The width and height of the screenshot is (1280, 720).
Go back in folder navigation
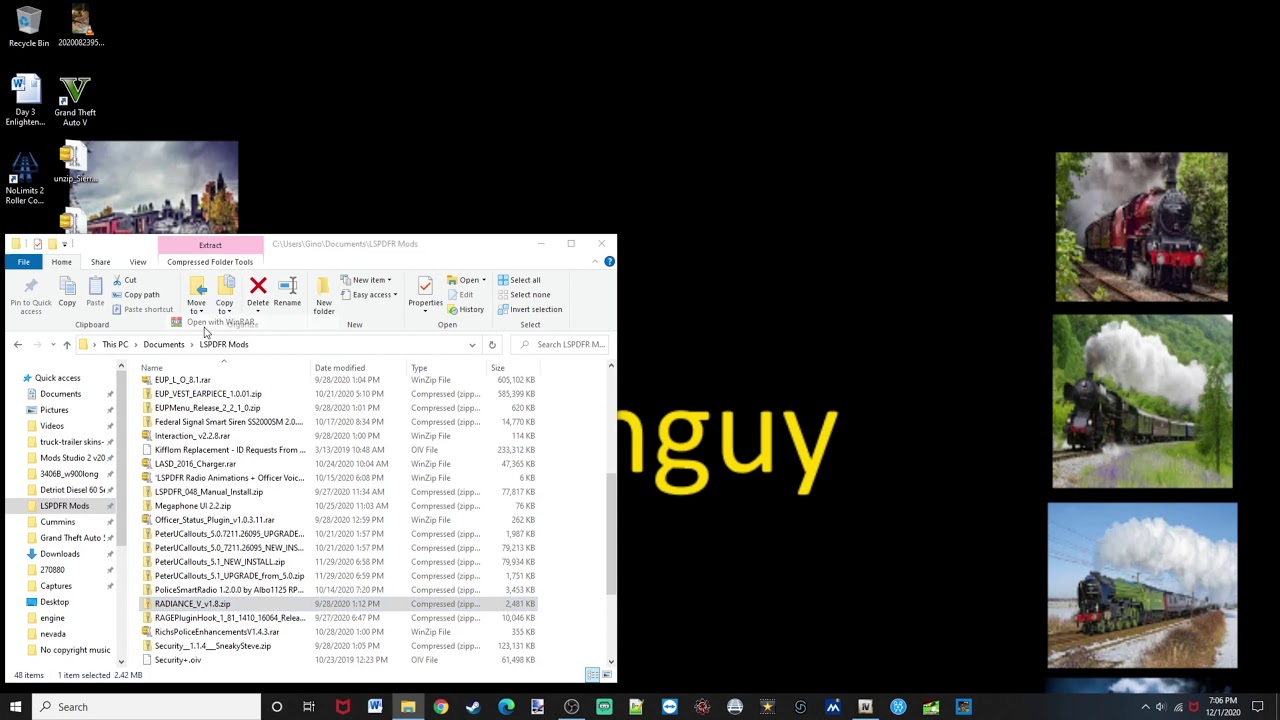17,344
